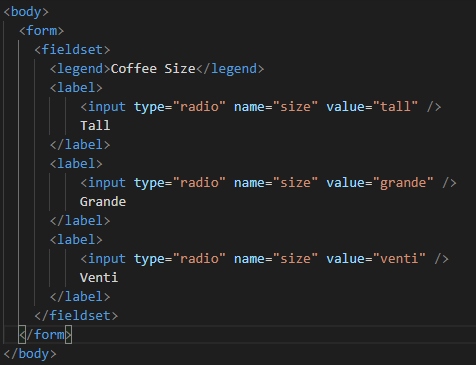Screen dimensions: 476x365
Task: Click name="size" on the venti input line
Action: pyautogui.click(x=276, y=259)
